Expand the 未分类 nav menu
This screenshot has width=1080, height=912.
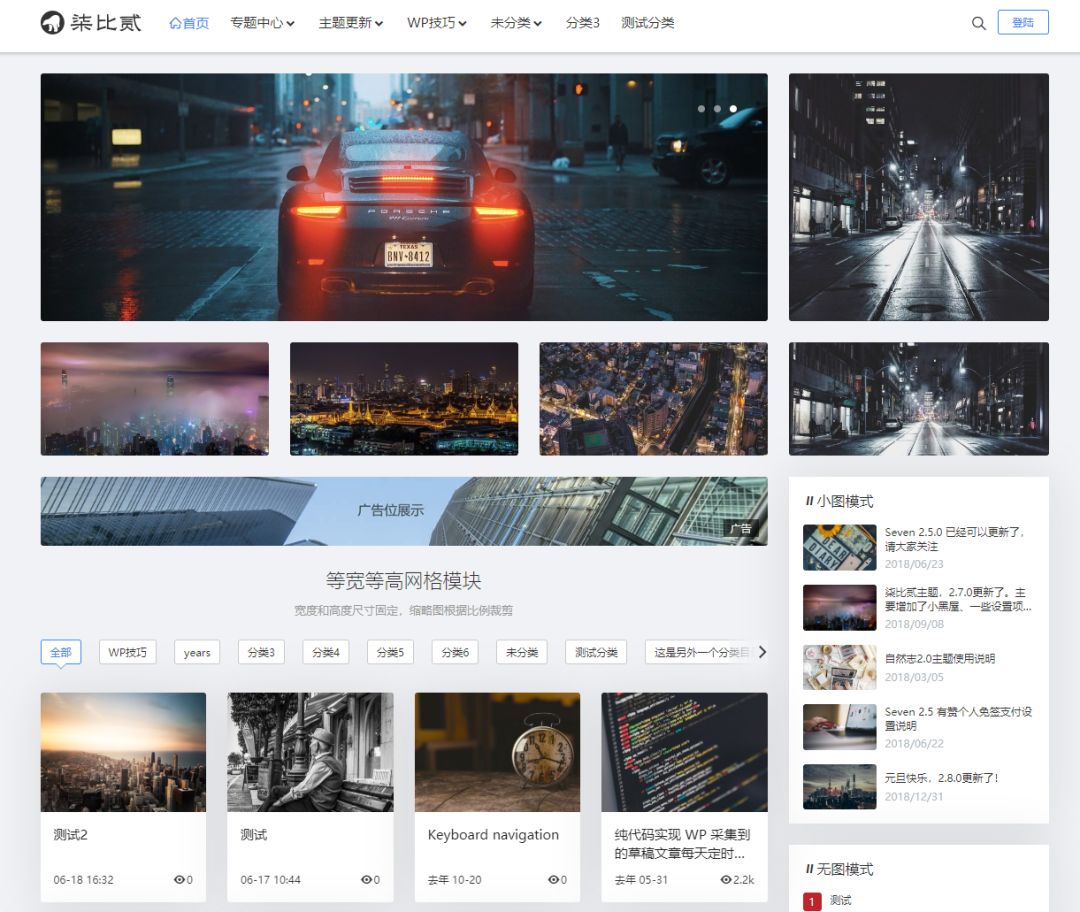(516, 23)
